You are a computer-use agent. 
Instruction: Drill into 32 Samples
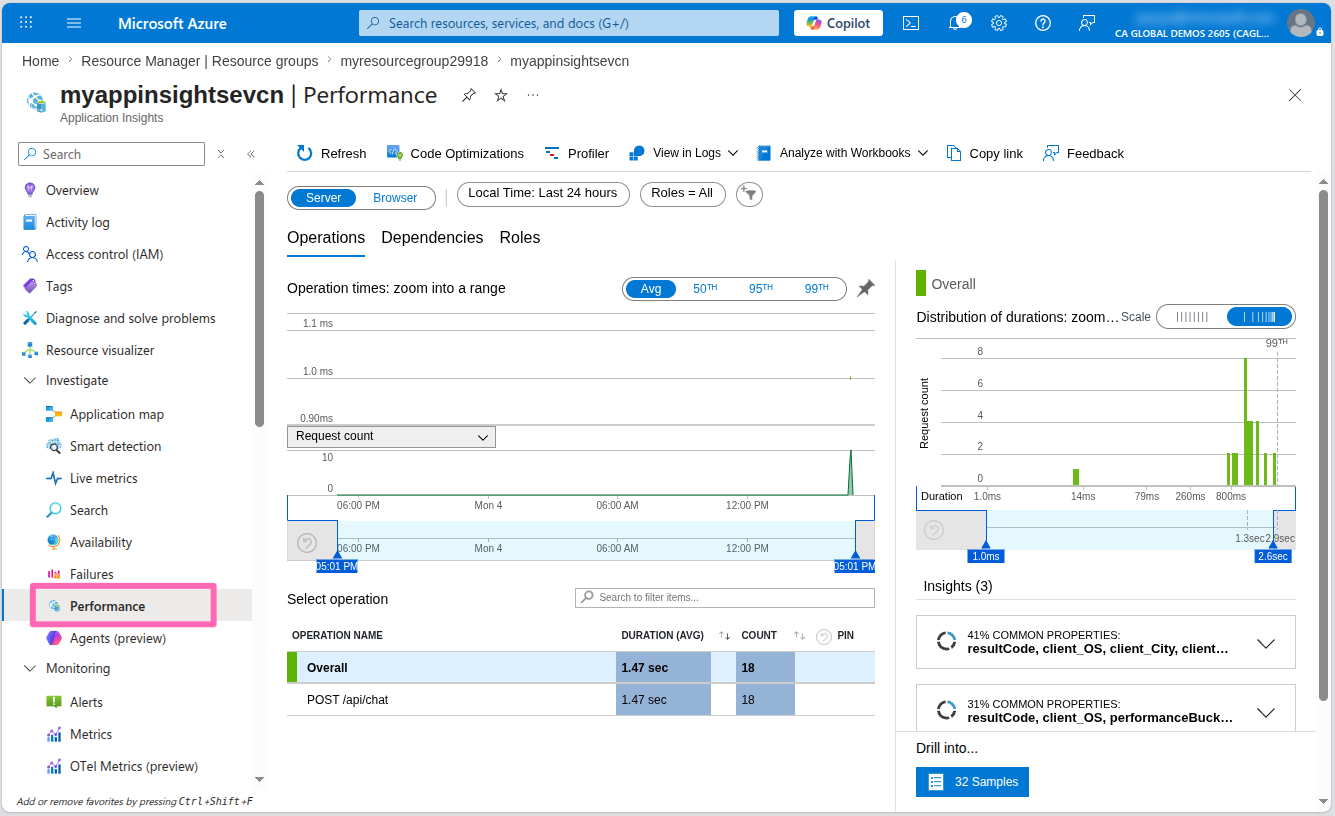tap(972, 782)
